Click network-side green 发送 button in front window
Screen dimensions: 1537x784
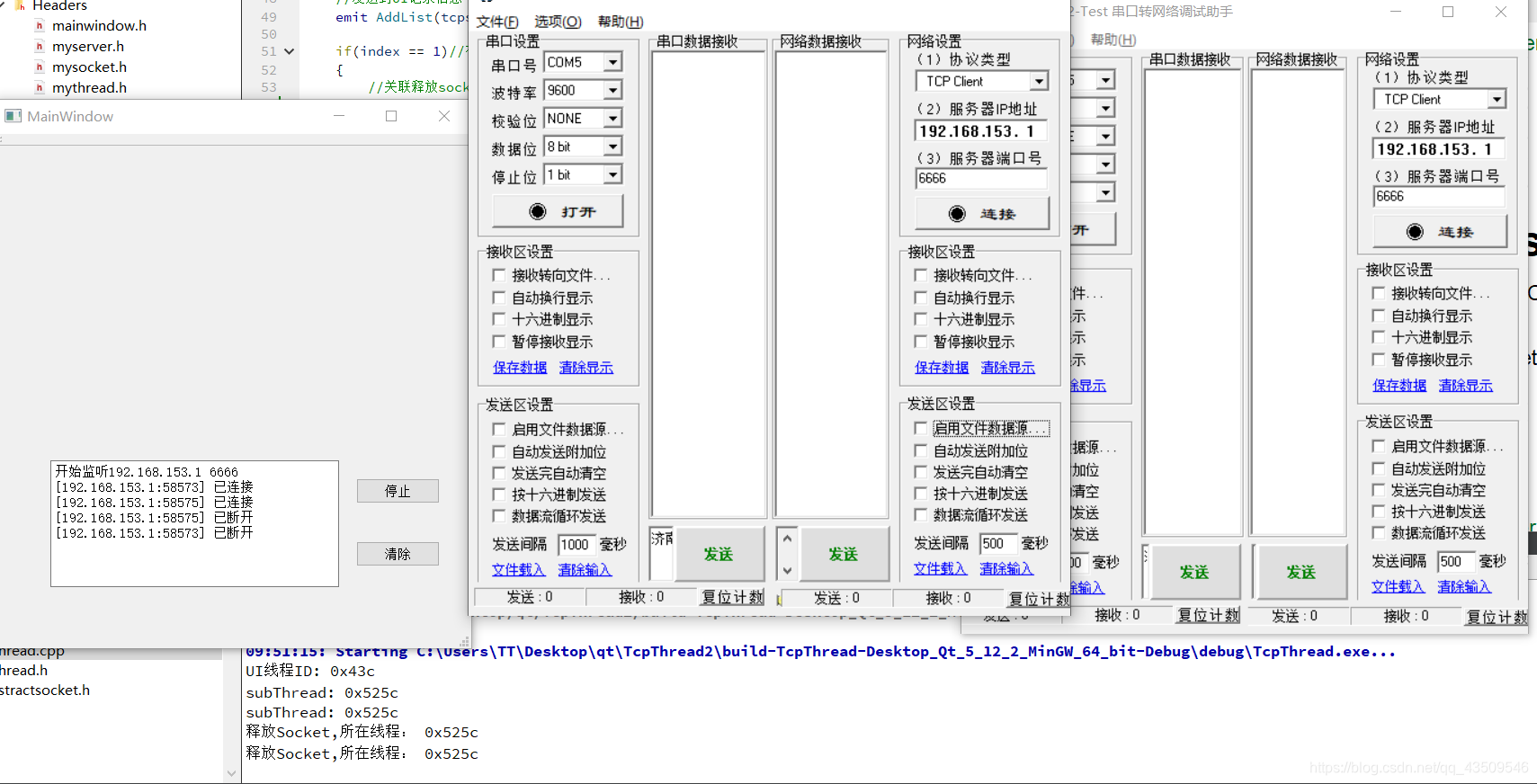844,554
